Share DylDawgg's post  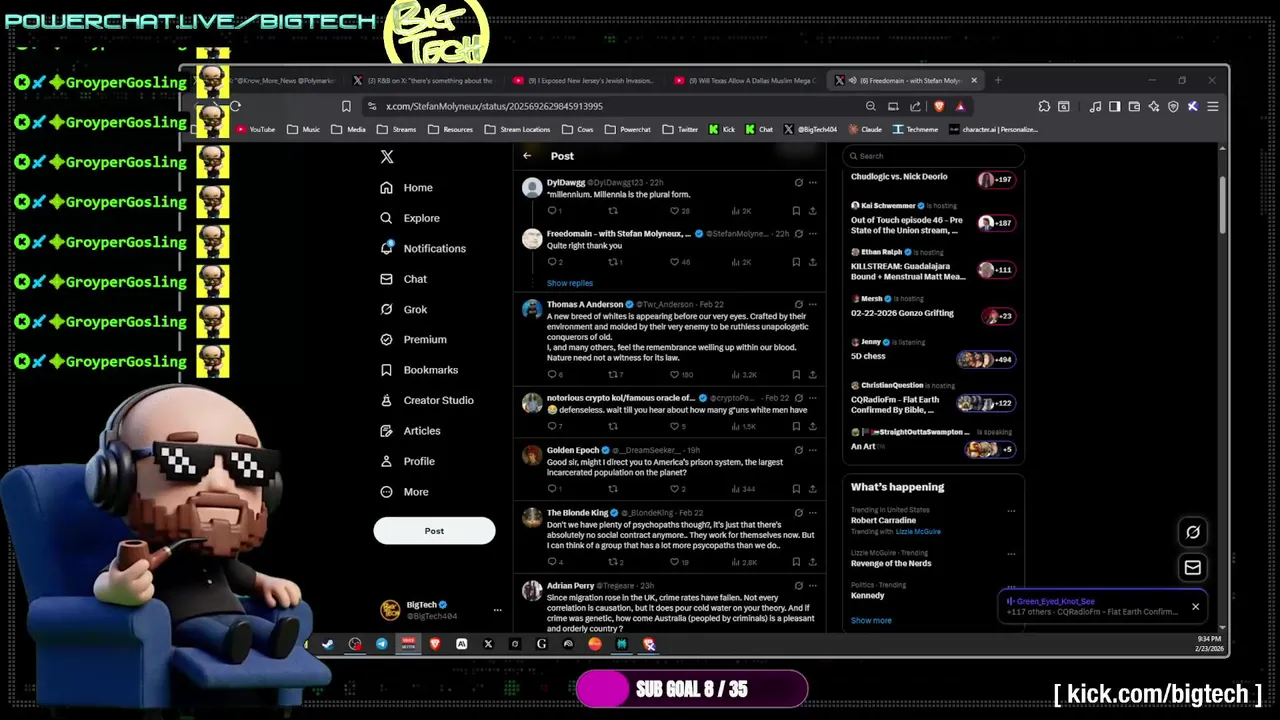pyautogui.click(x=812, y=211)
